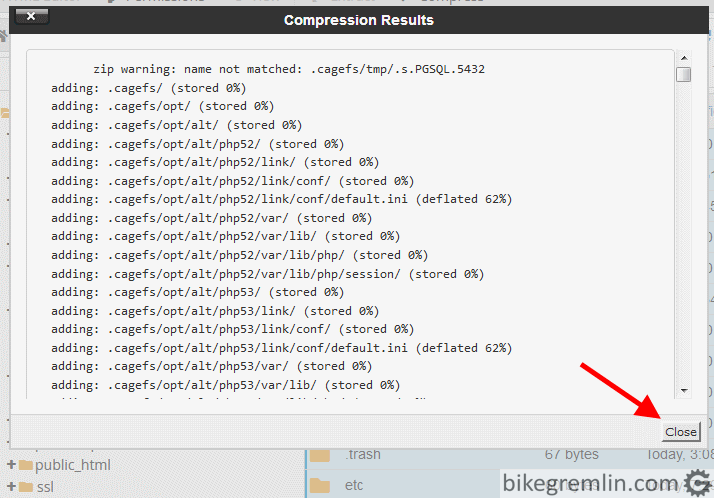Click the Compression Results title bar
The height and width of the screenshot is (498, 714).
(359, 20)
